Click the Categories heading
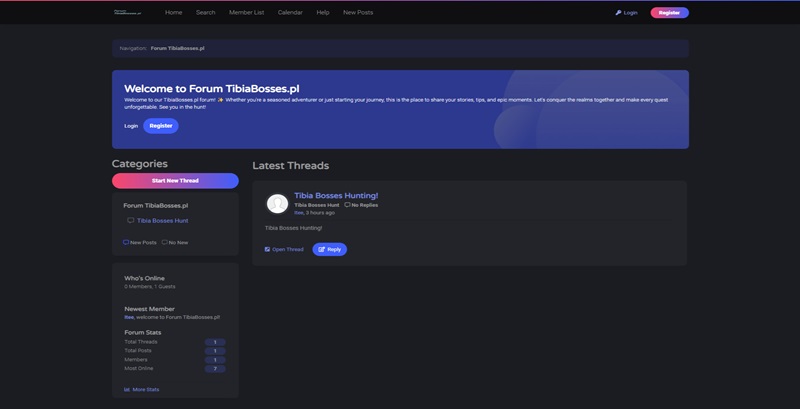800x409 pixels. coord(140,164)
